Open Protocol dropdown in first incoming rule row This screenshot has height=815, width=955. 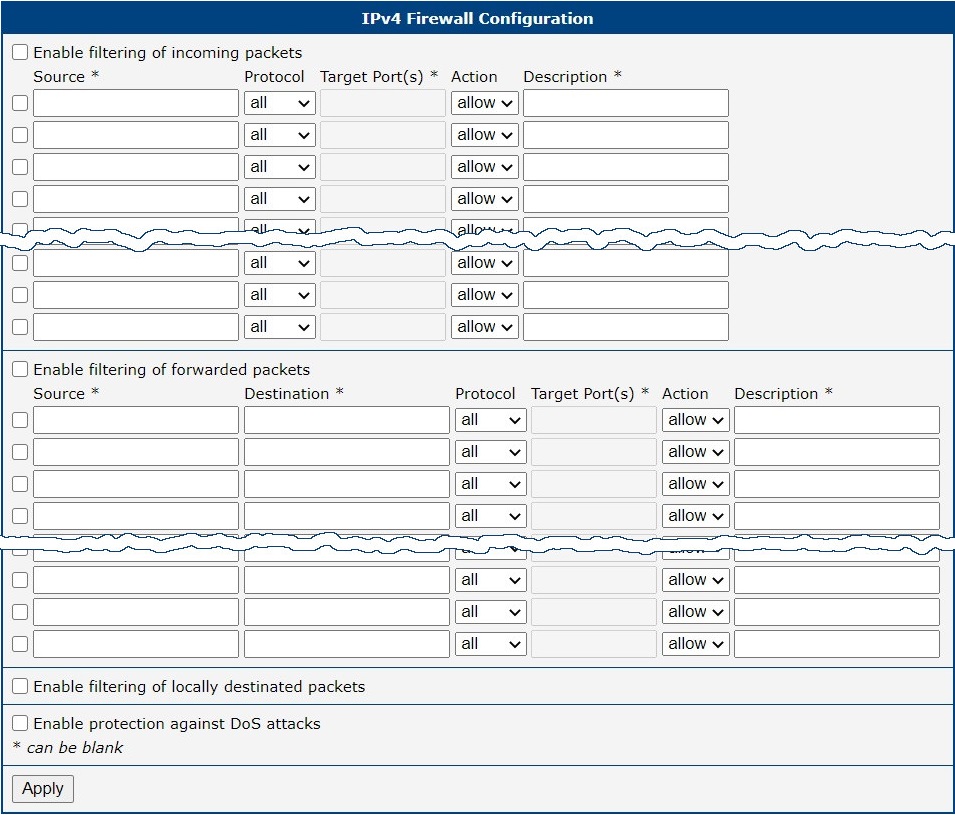coord(280,103)
